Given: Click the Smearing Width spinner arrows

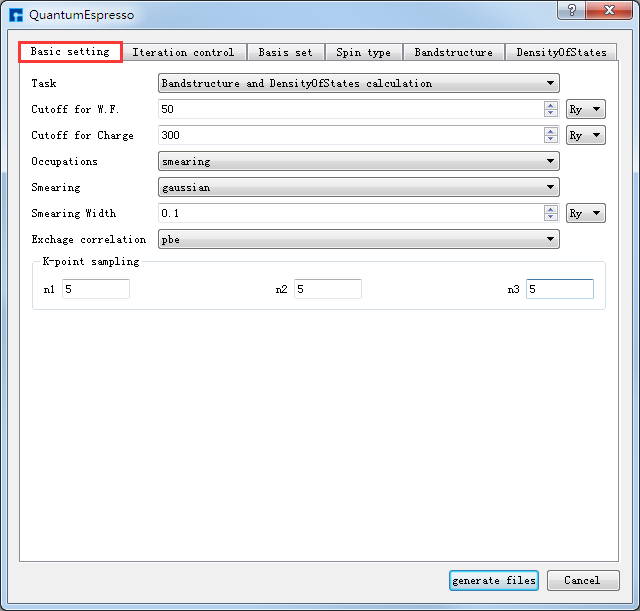Looking at the screenshot, I should [550, 213].
